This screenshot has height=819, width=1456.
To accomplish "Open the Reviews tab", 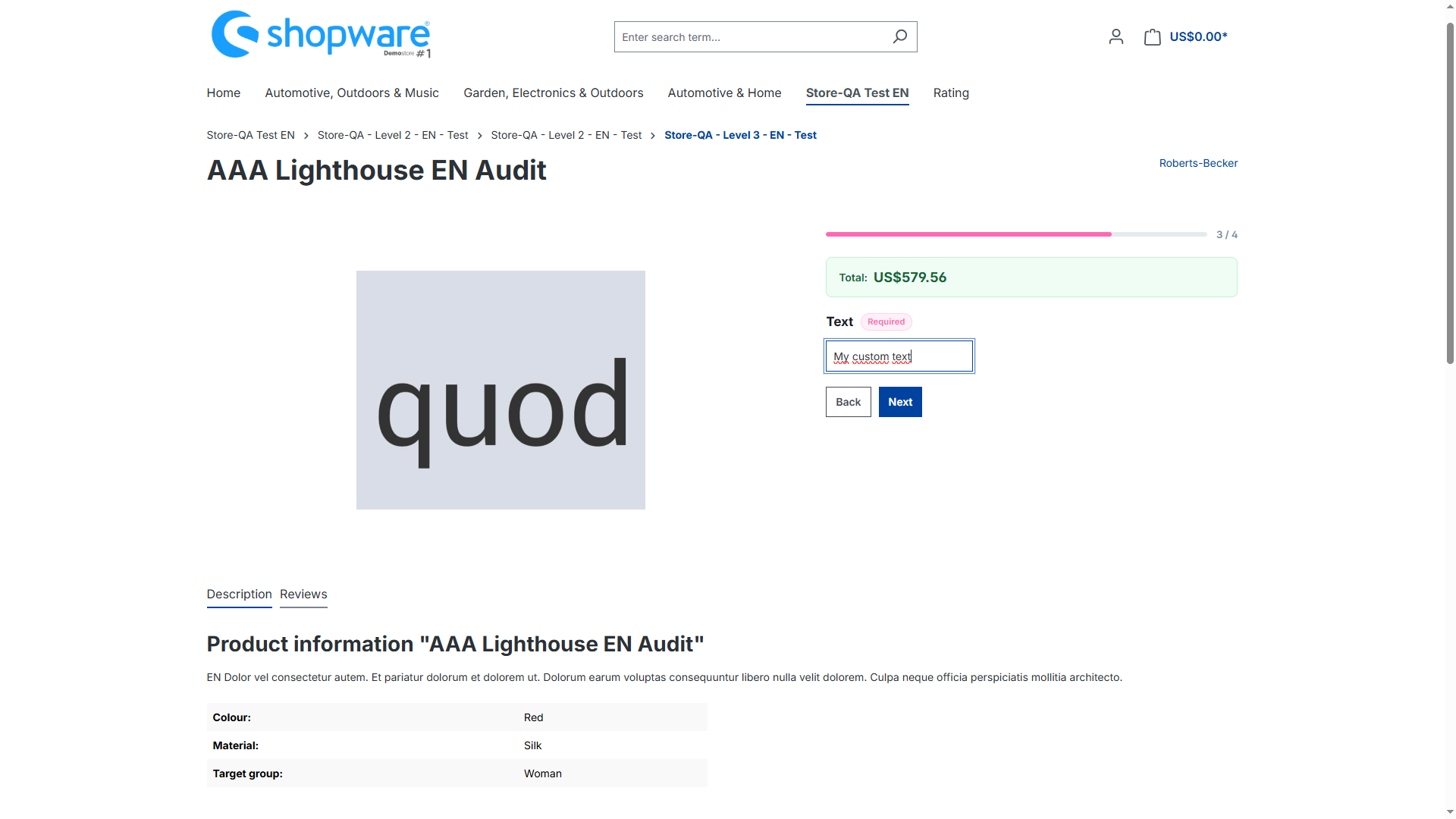I will [x=303, y=595].
